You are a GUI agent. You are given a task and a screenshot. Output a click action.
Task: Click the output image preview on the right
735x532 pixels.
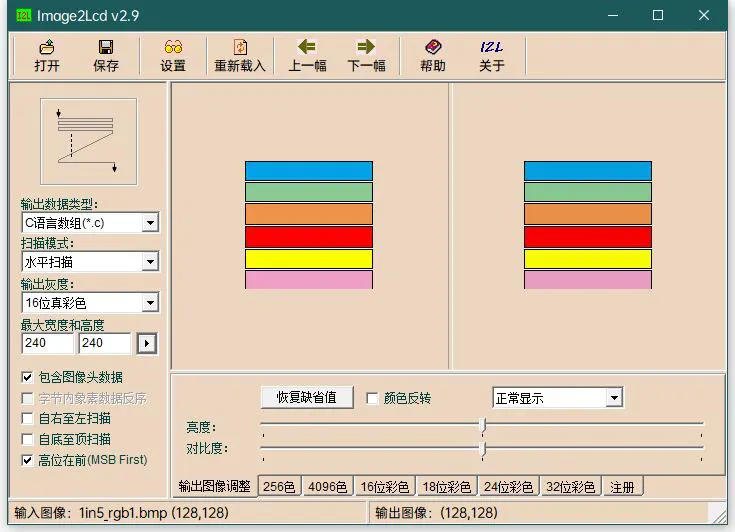click(x=588, y=225)
